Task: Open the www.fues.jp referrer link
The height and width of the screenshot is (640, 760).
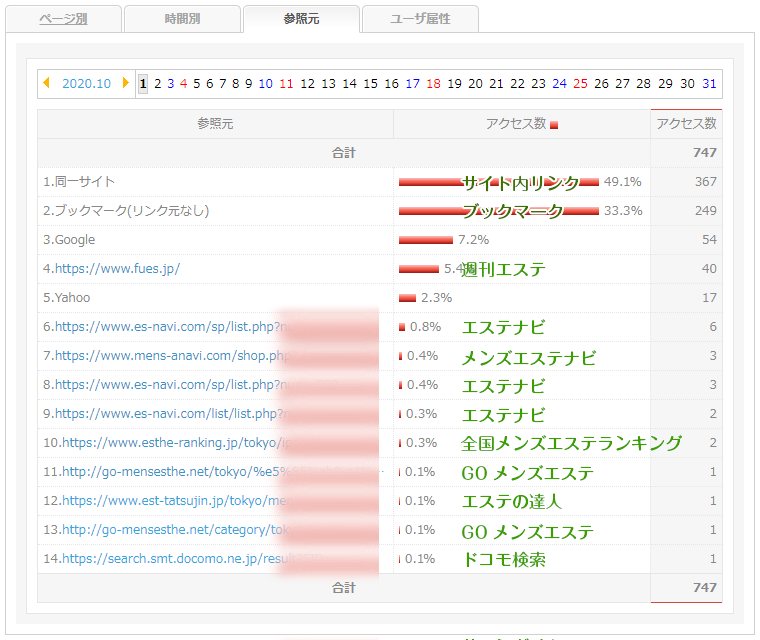Action: point(117,269)
